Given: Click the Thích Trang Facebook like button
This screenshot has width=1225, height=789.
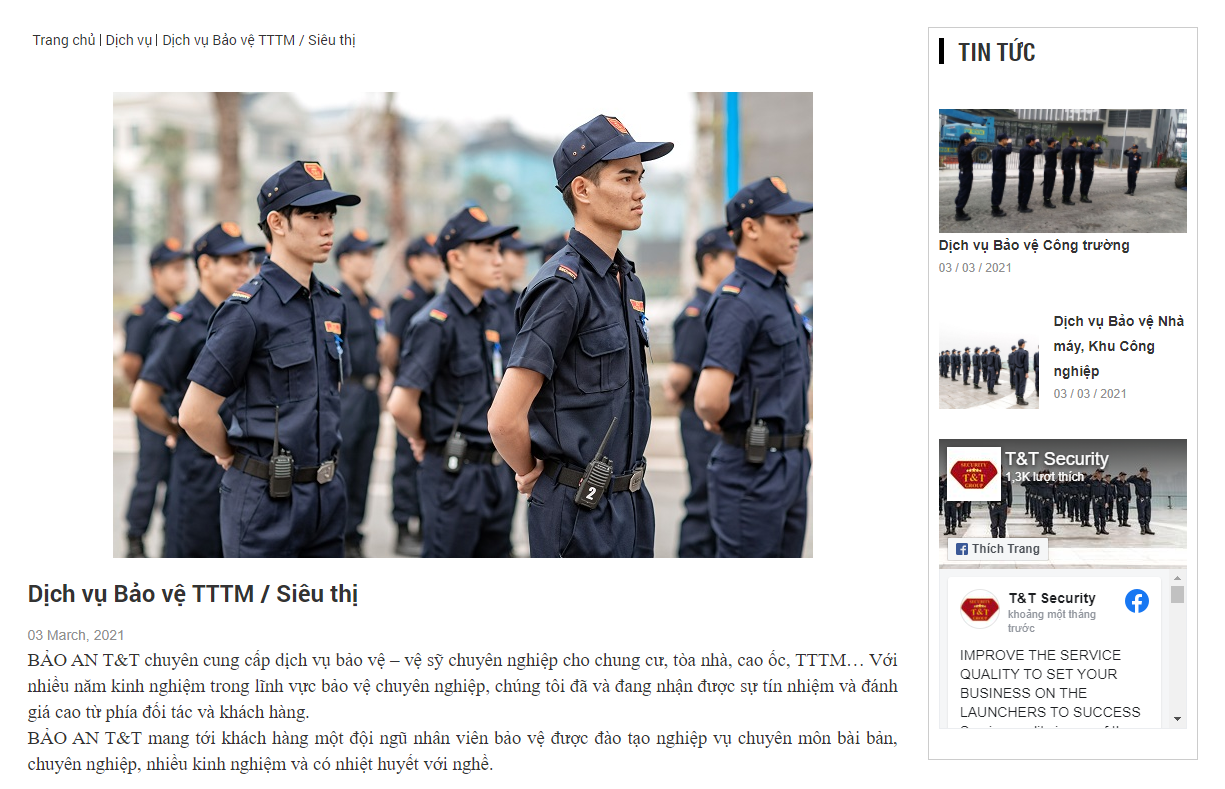Looking at the screenshot, I should tap(998, 549).
